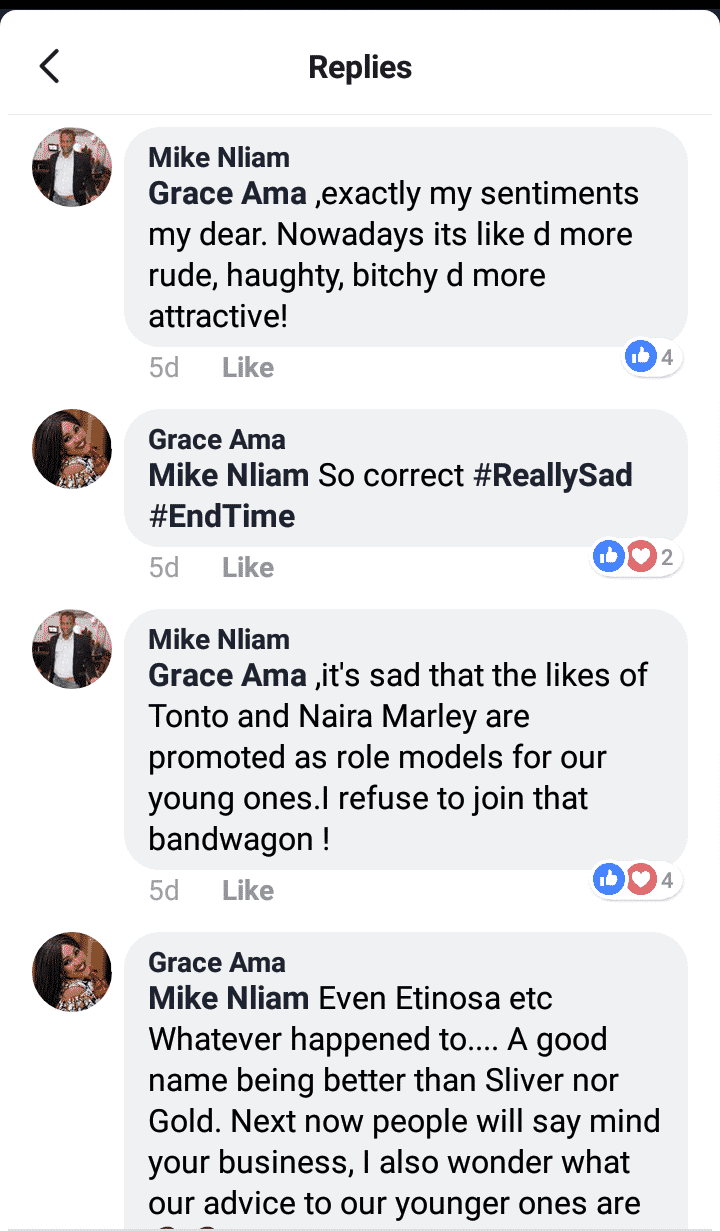Tap Grace Ama's avatar on the #ReallySad comment
720x1231 pixels.
[x=72, y=449]
